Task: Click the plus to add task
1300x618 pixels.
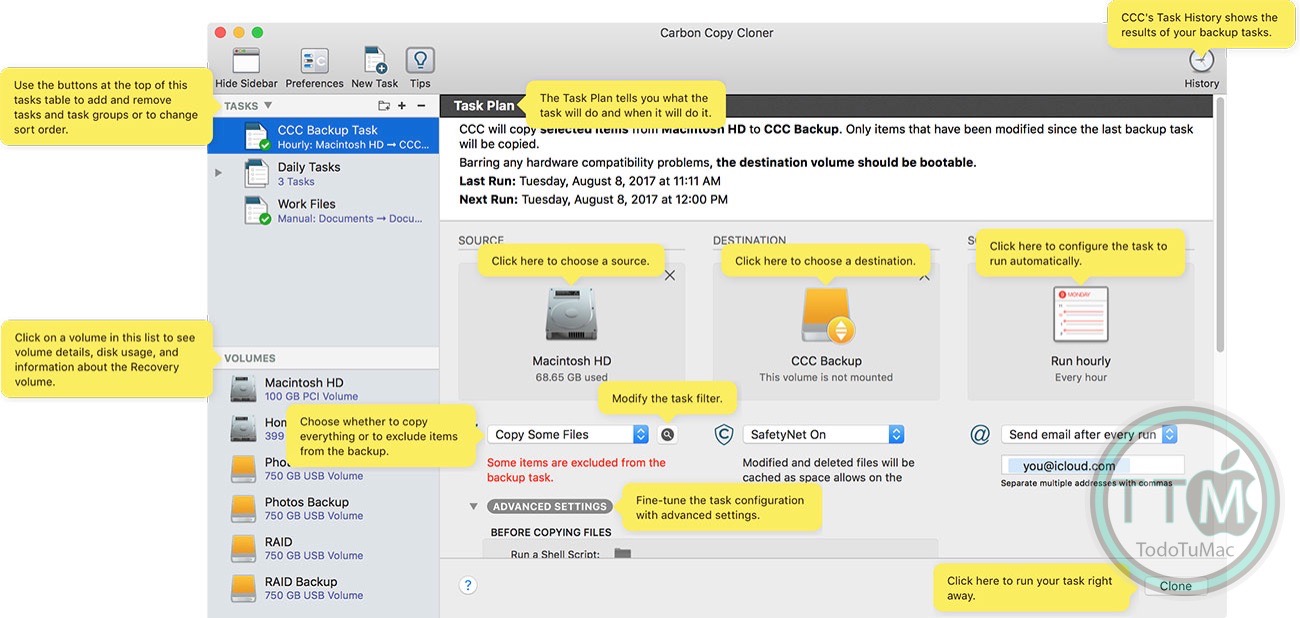Action: coord(402,105)
